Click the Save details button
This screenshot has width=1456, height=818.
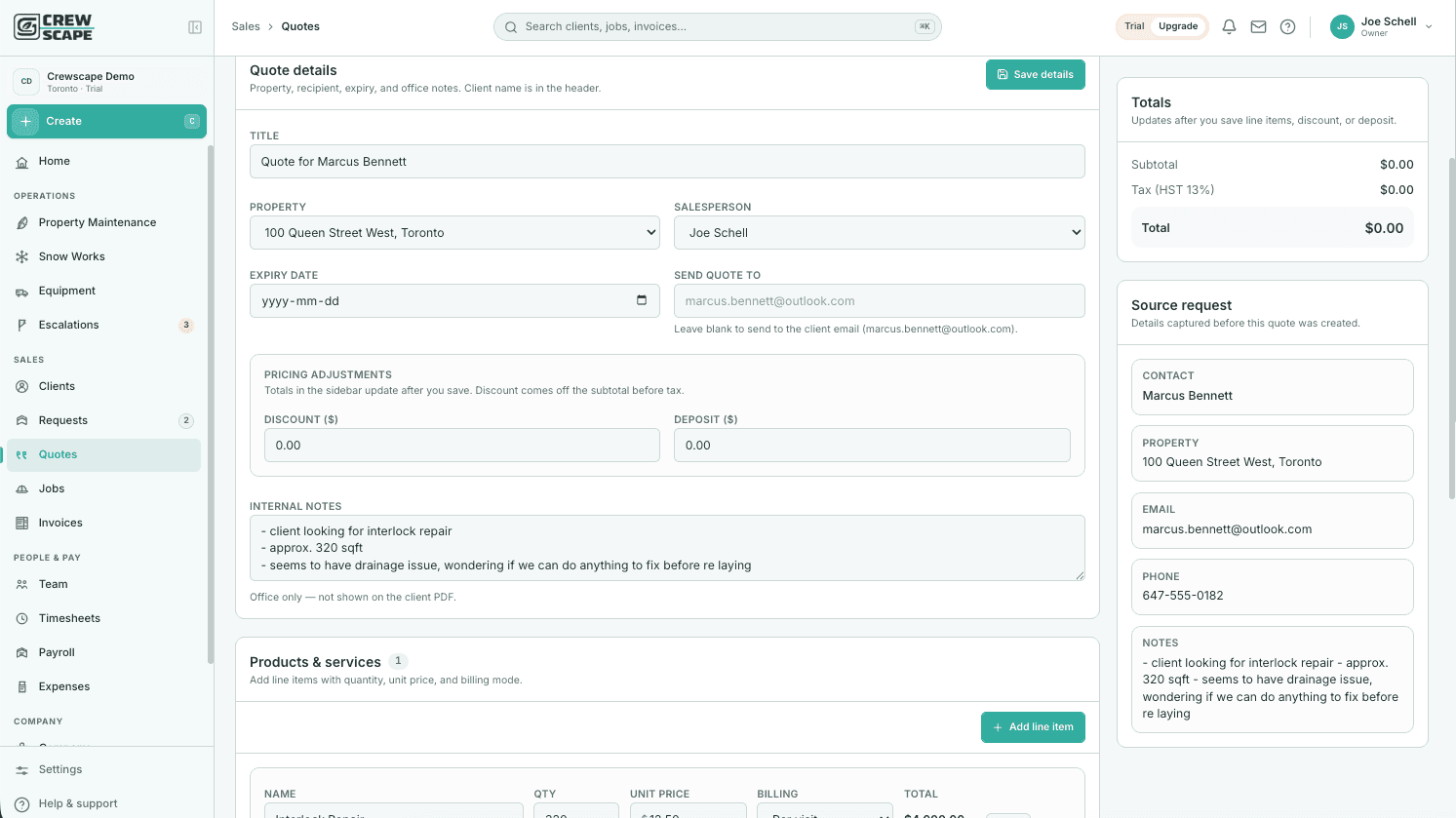(1036, 75)
